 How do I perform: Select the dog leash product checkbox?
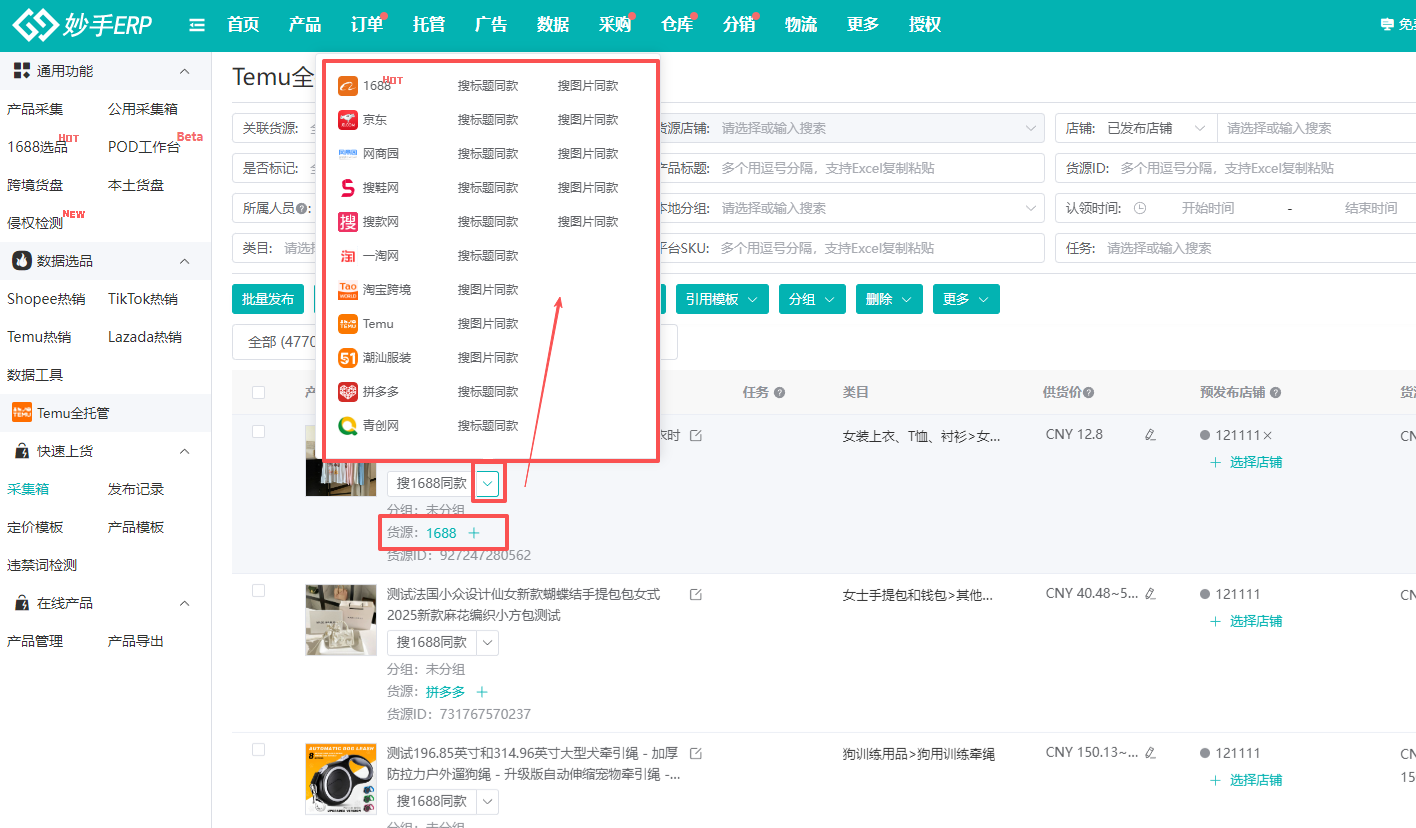(259, 750)
